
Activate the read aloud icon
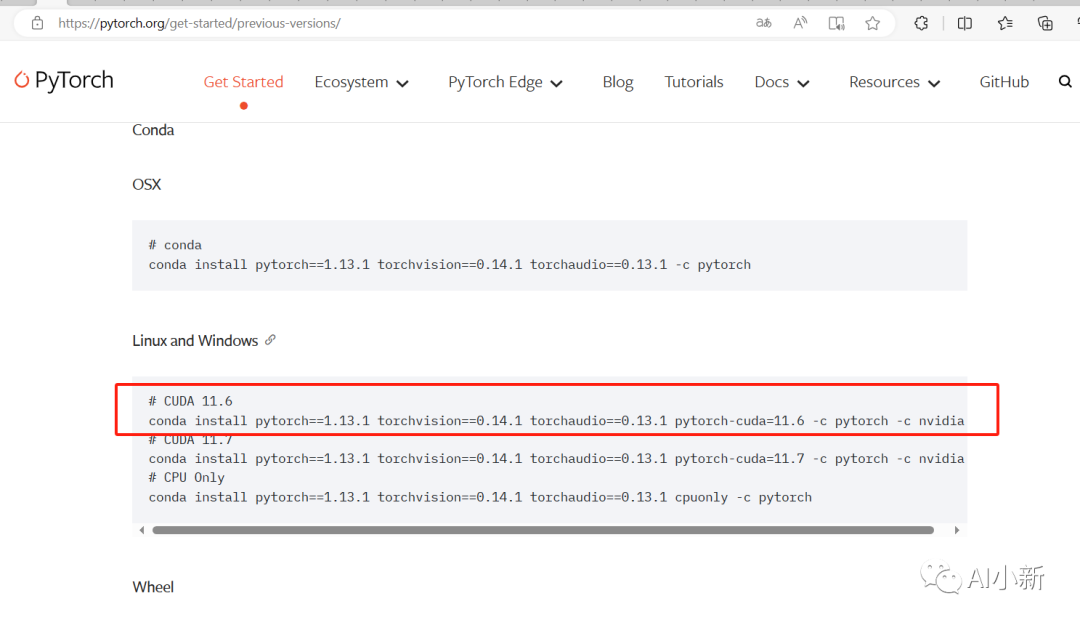800,23
